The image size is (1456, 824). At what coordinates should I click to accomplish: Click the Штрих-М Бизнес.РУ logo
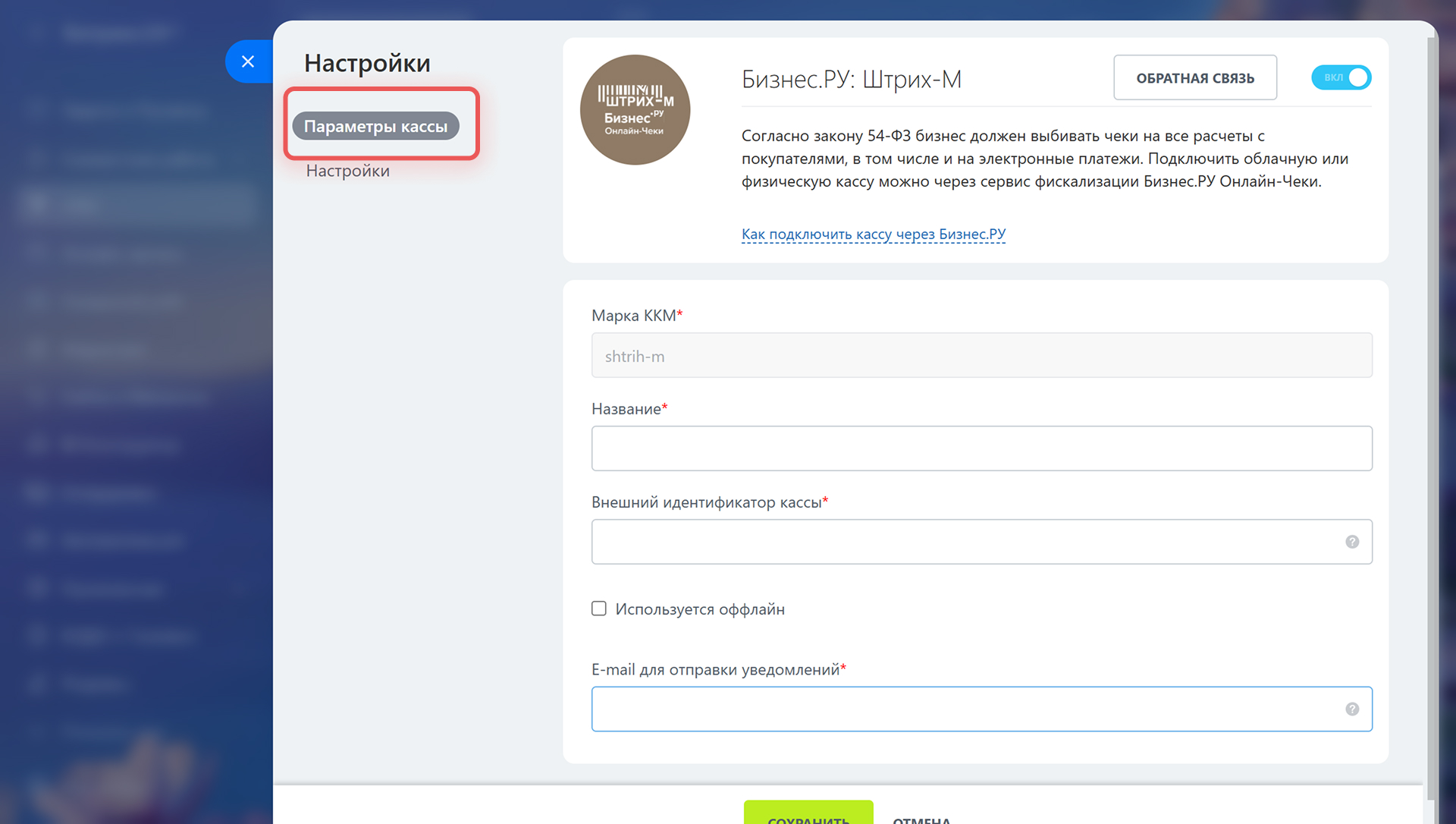click(x=635, y=109)
